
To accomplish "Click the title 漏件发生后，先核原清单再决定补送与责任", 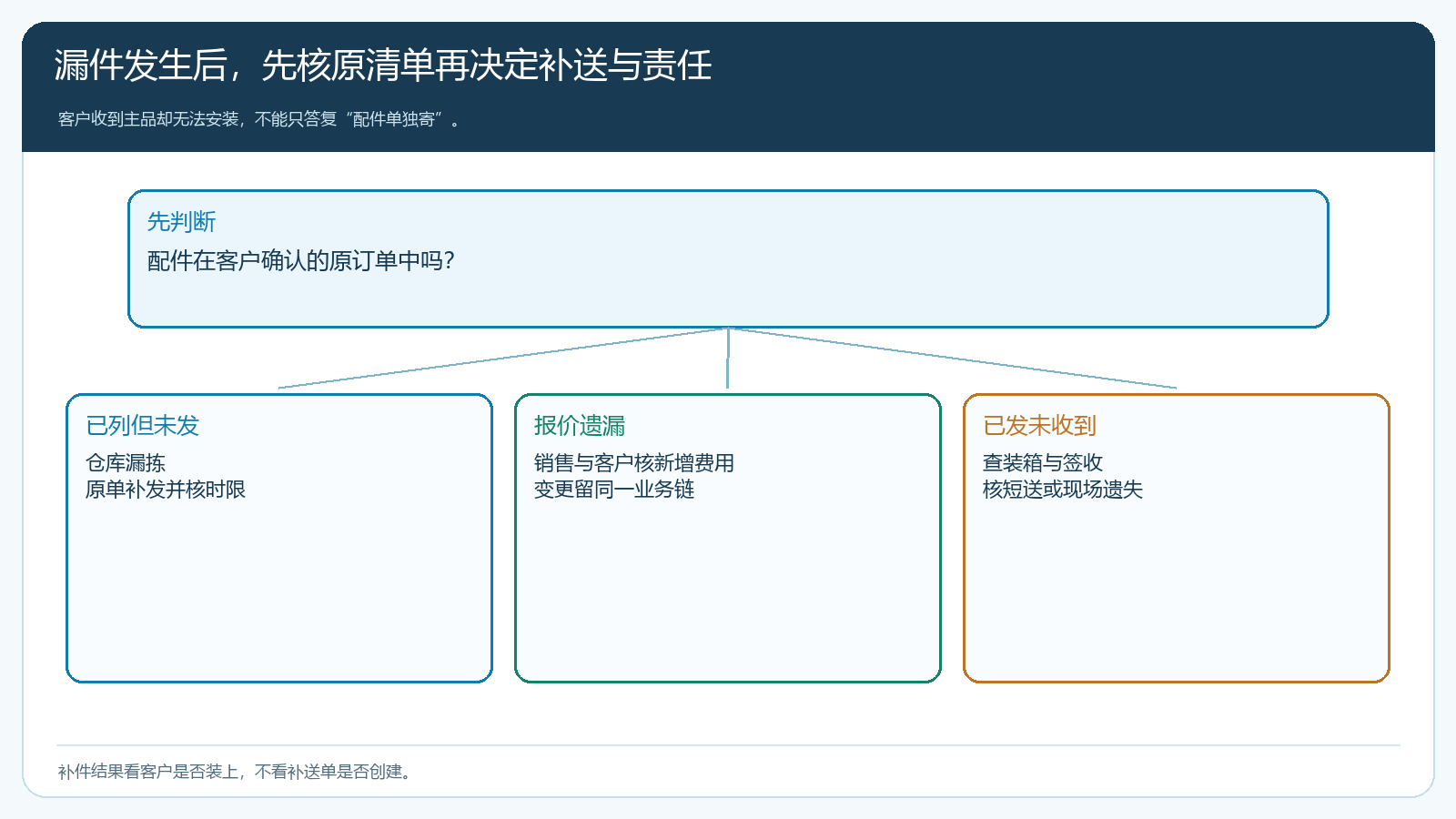I will coord(383,66).
